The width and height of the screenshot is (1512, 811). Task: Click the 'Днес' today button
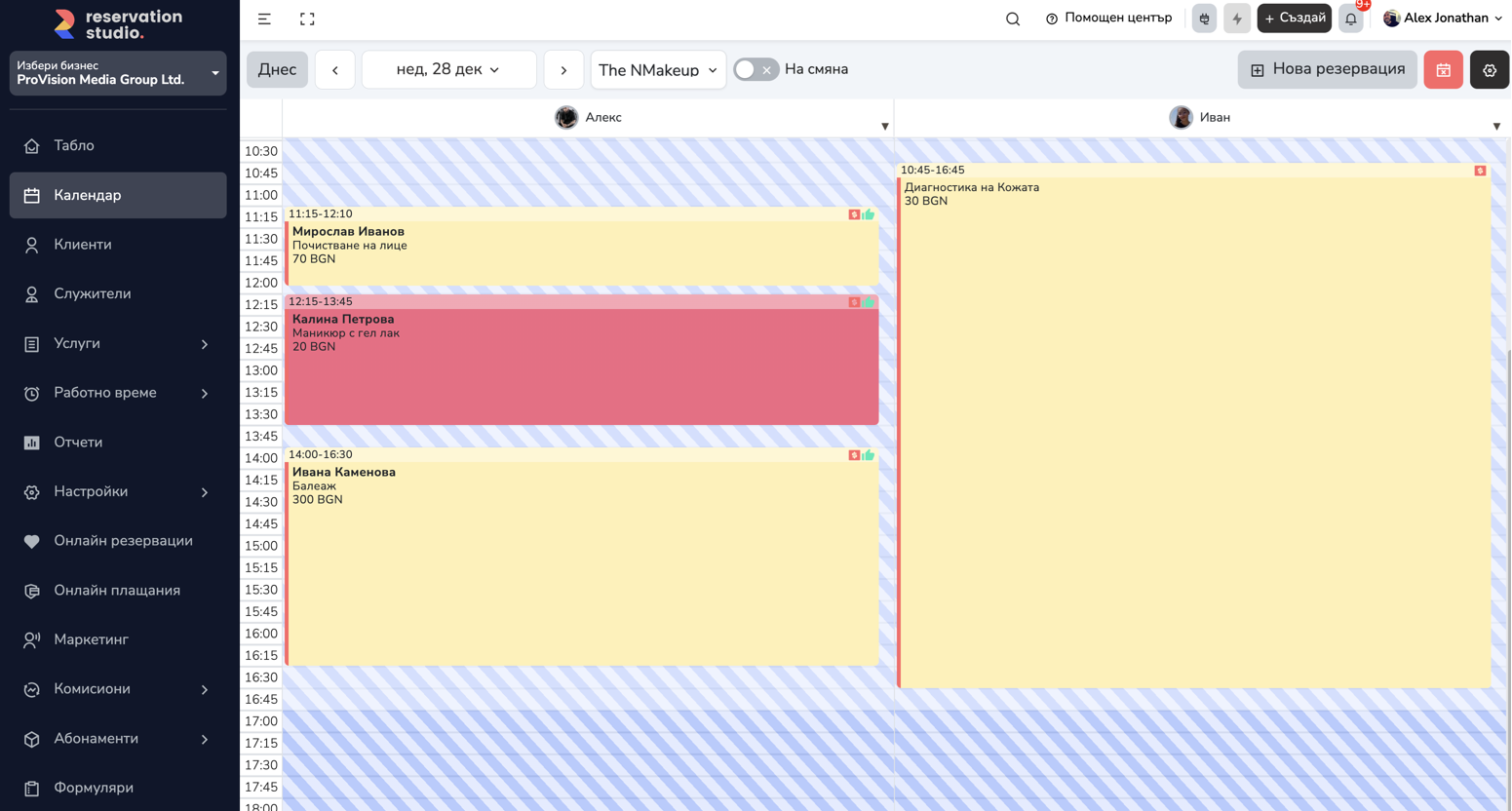tap(277, 70)
